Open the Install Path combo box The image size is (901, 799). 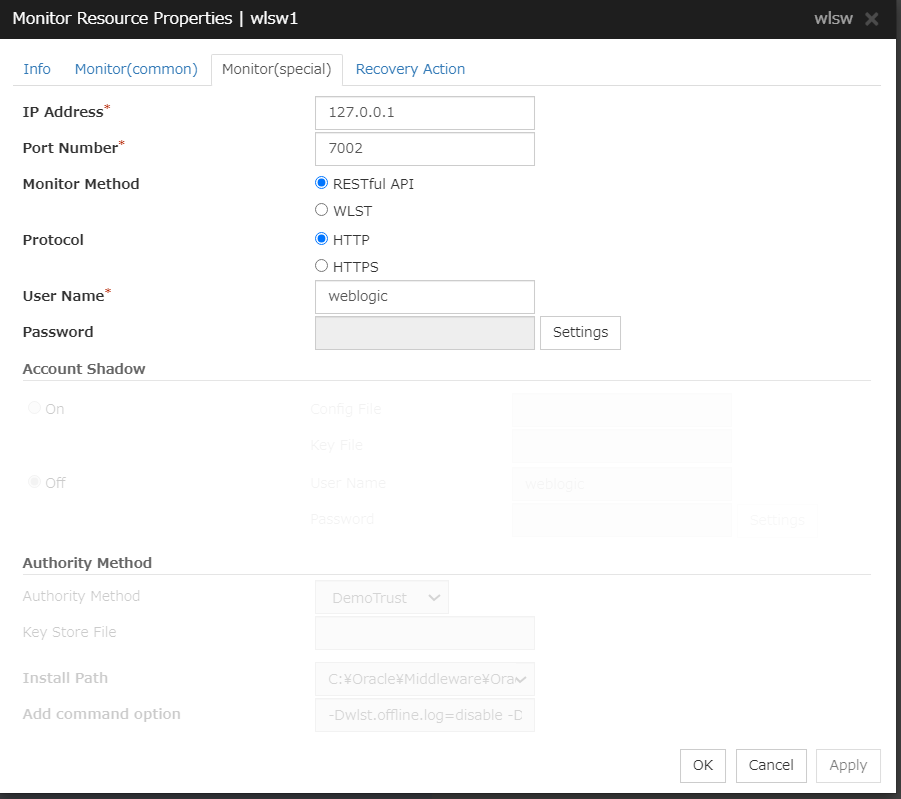[424, 679]
